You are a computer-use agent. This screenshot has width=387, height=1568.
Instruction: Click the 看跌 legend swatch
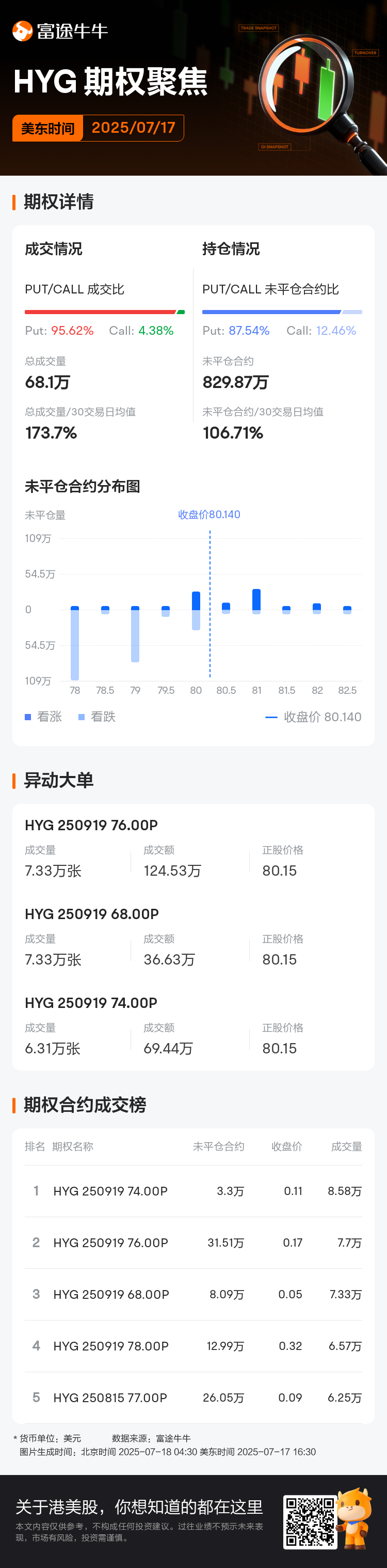tap(82, 717)
